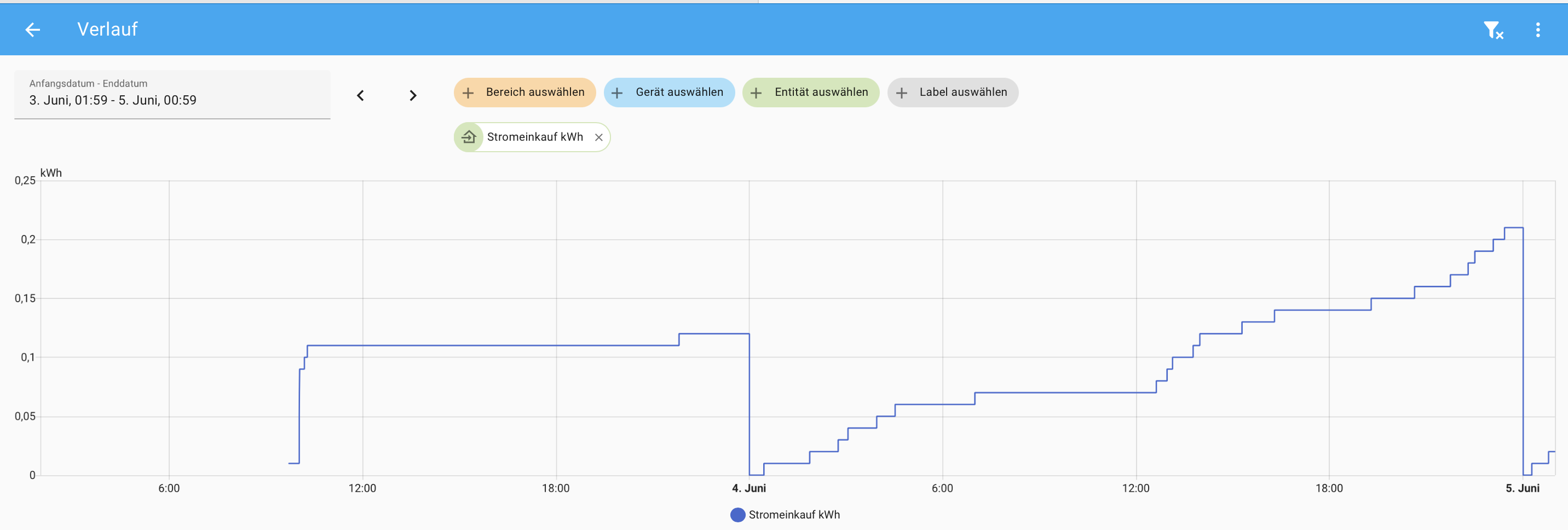Click the home-import icon on the Stromeinkauf chip
This screenshot has width=1568, height=530.
pyautogui.click(x=469, y=137)
